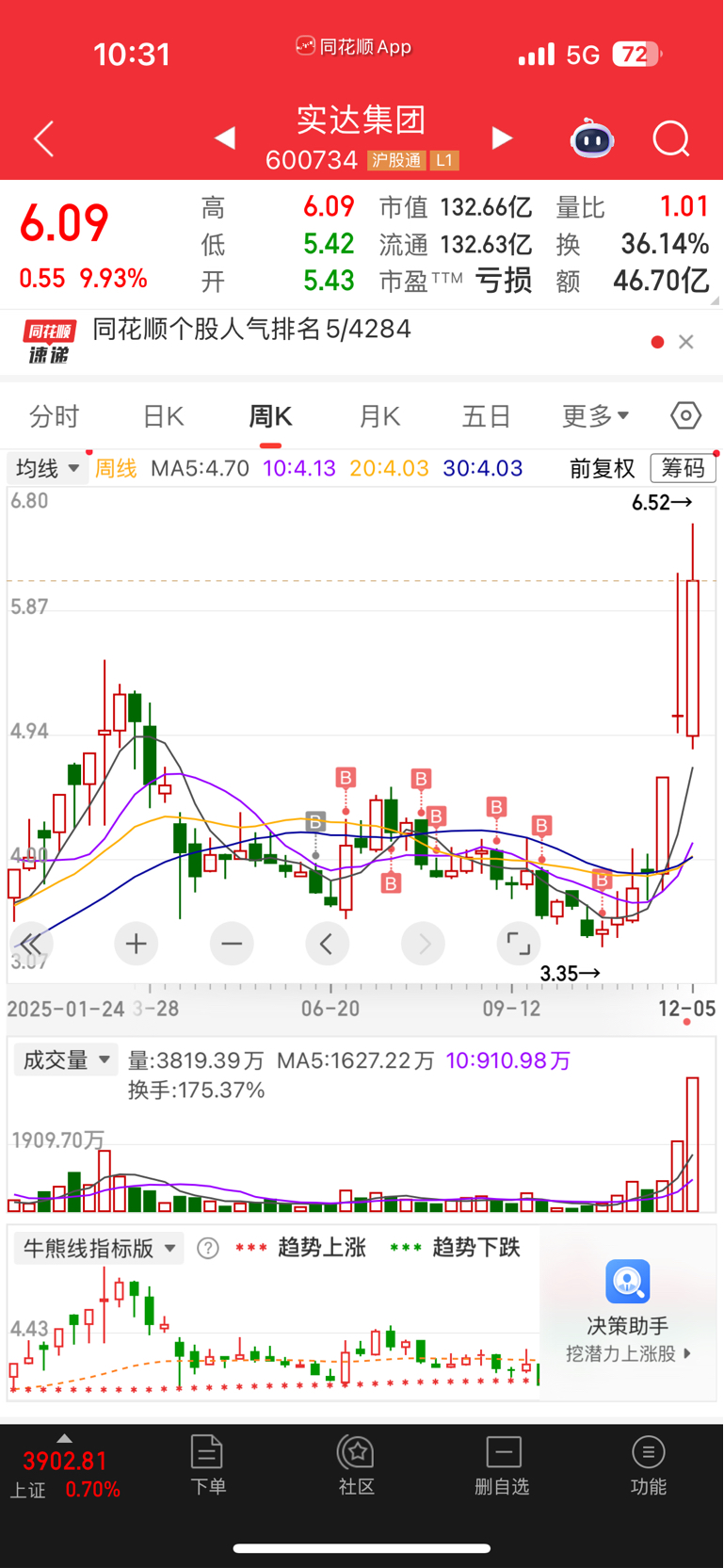The height and width of the screenshot is (1568, 724).
Task: Shift chart left with arrow button
Action: 327,944
